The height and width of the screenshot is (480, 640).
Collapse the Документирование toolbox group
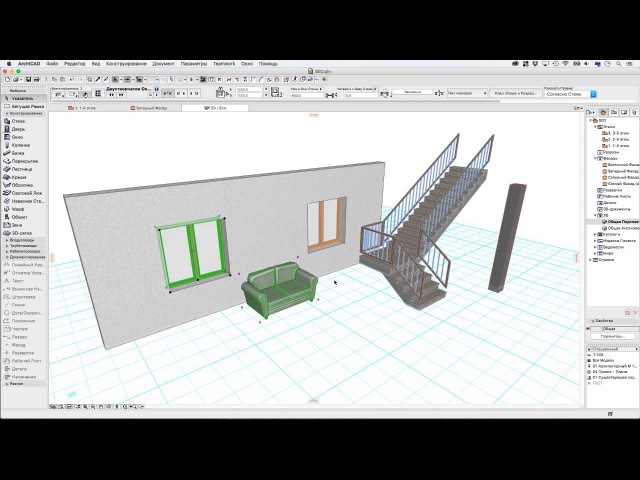click(x=7, y=257)
